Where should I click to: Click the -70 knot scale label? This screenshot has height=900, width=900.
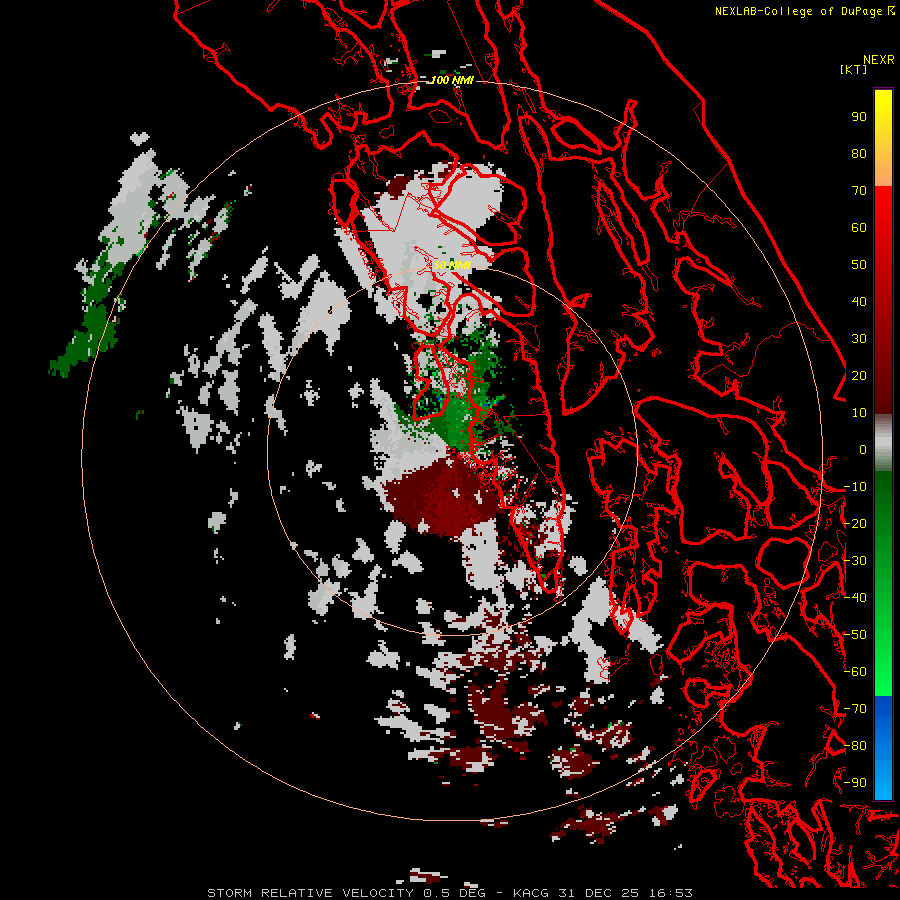coord(855,709)
